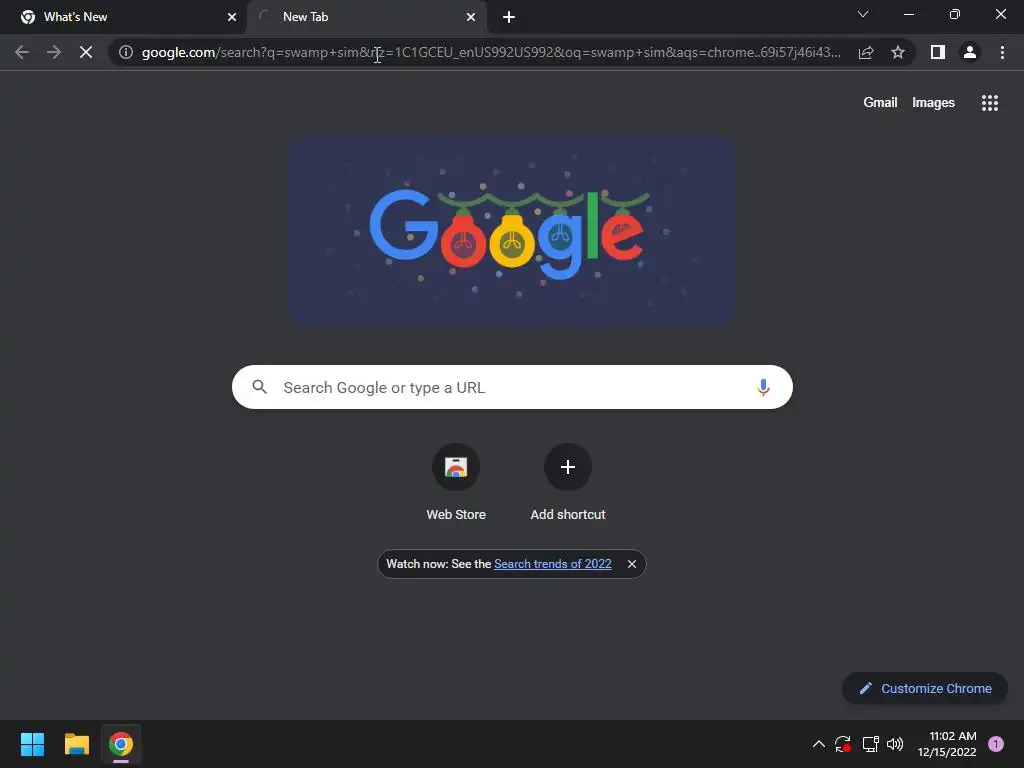Add a new shortcut tile
This screenshot has width=1024, height=768.
click(568, 483)
